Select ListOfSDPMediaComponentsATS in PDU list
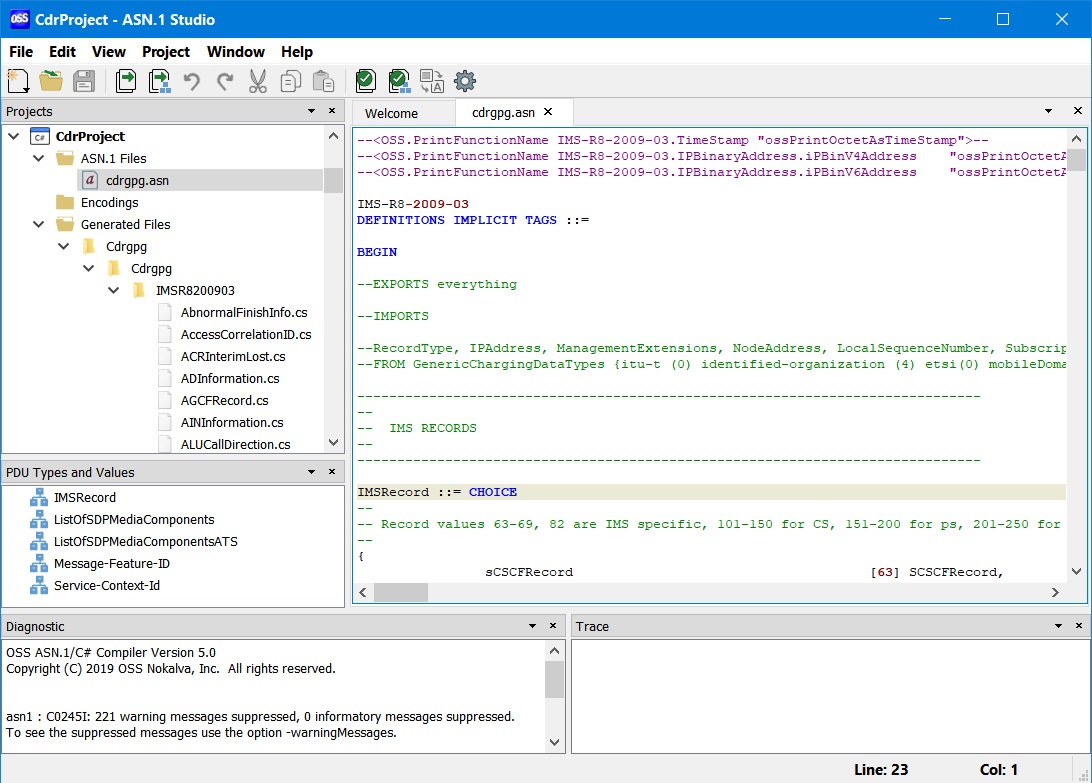Image resolution: width=1092 pixels, height=783 pixels. coord(146,541)
